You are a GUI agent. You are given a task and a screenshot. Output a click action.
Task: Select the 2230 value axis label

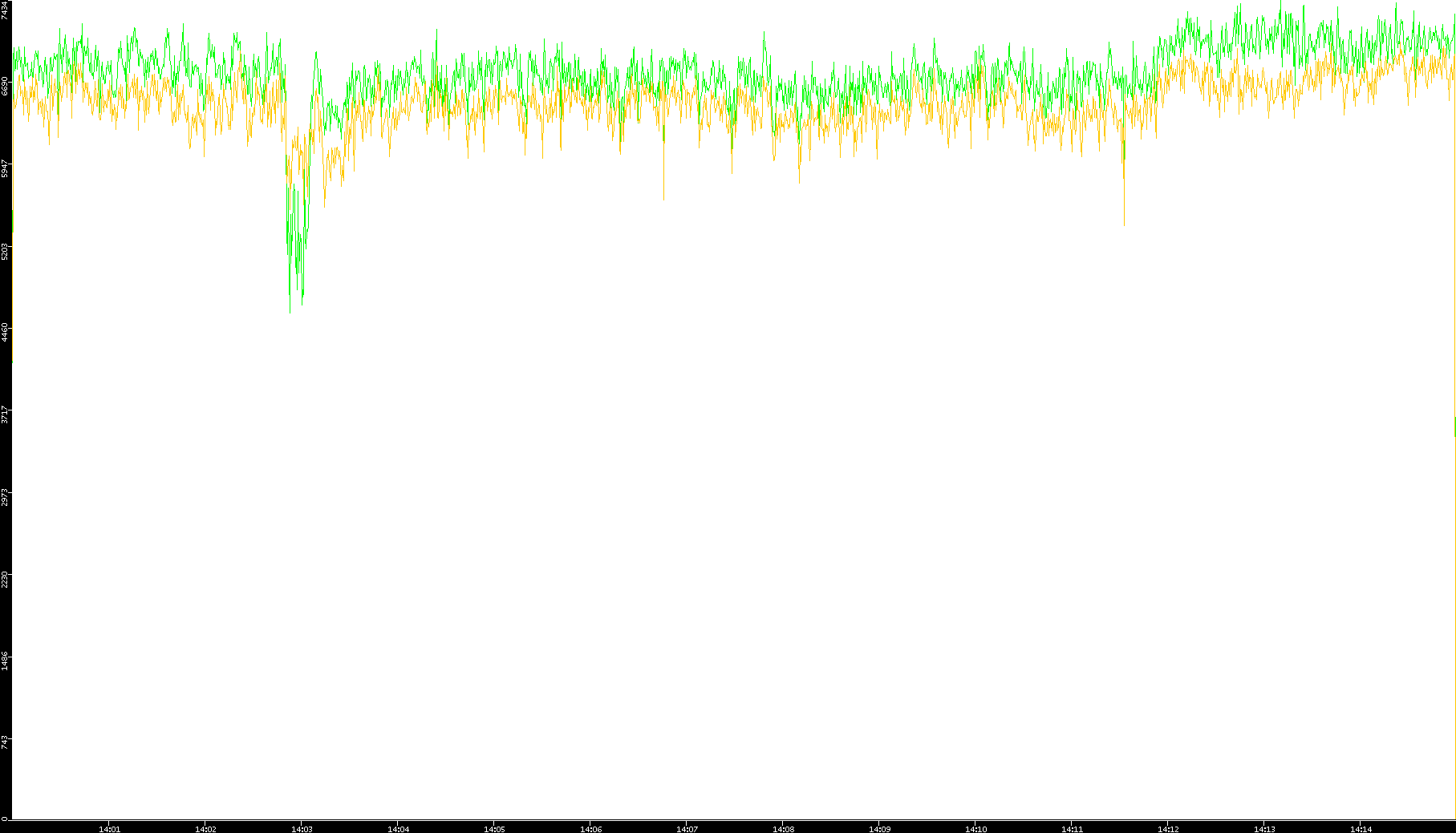click(x=5, y=579)
